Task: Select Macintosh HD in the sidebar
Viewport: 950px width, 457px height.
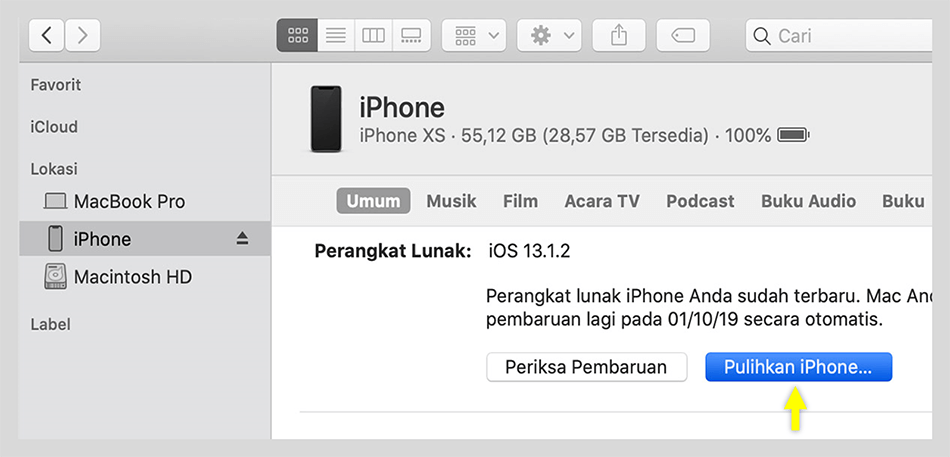Action: pyautogui.click(x=144, y=277)
